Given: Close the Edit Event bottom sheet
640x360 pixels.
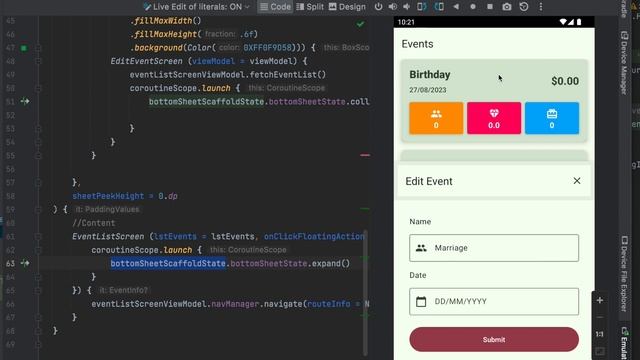Looking at the screenshot, I should [x=577, y=181].
